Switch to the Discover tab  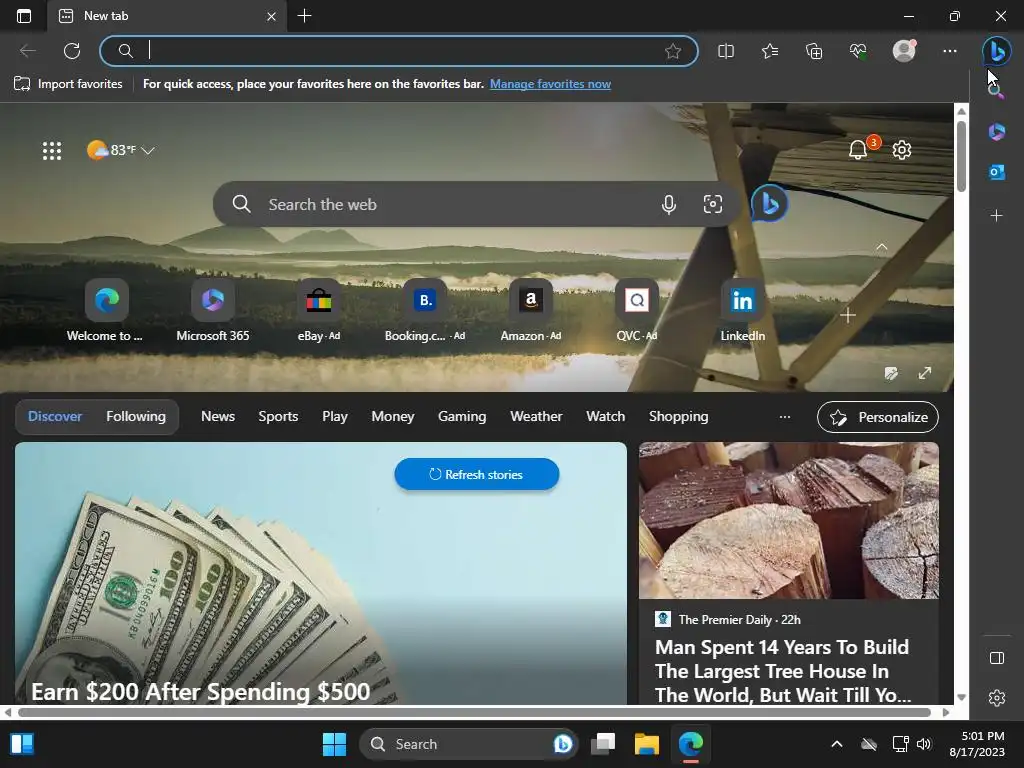[x=55, y=417]
